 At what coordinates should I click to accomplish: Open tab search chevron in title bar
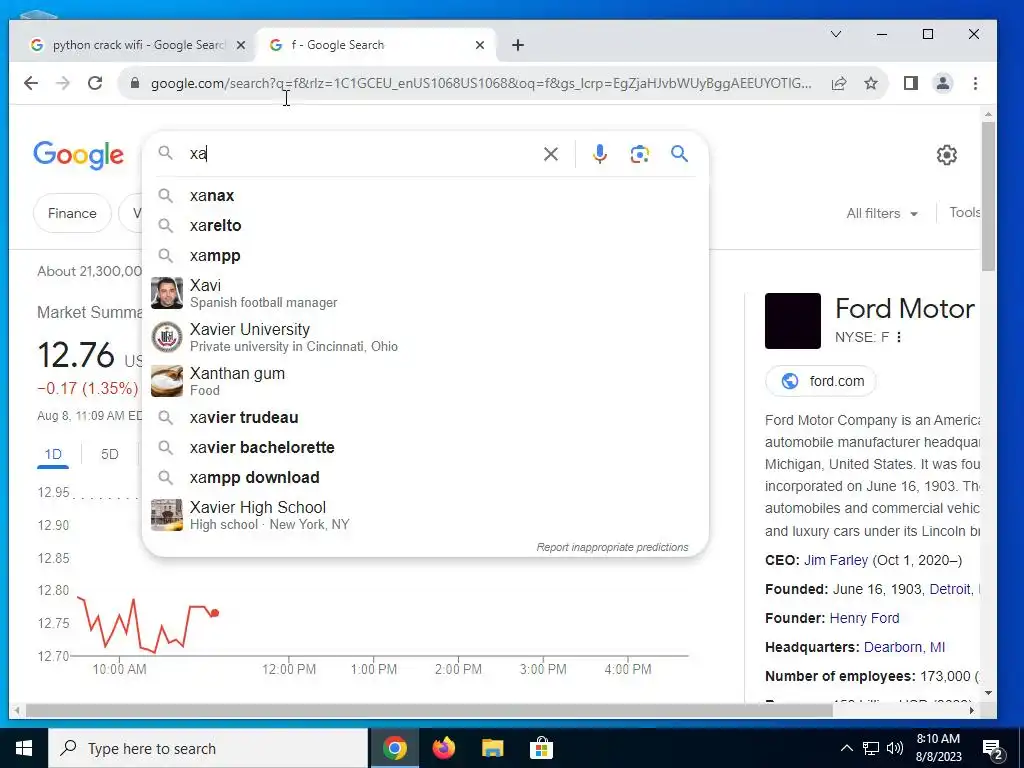click(835, 34)
